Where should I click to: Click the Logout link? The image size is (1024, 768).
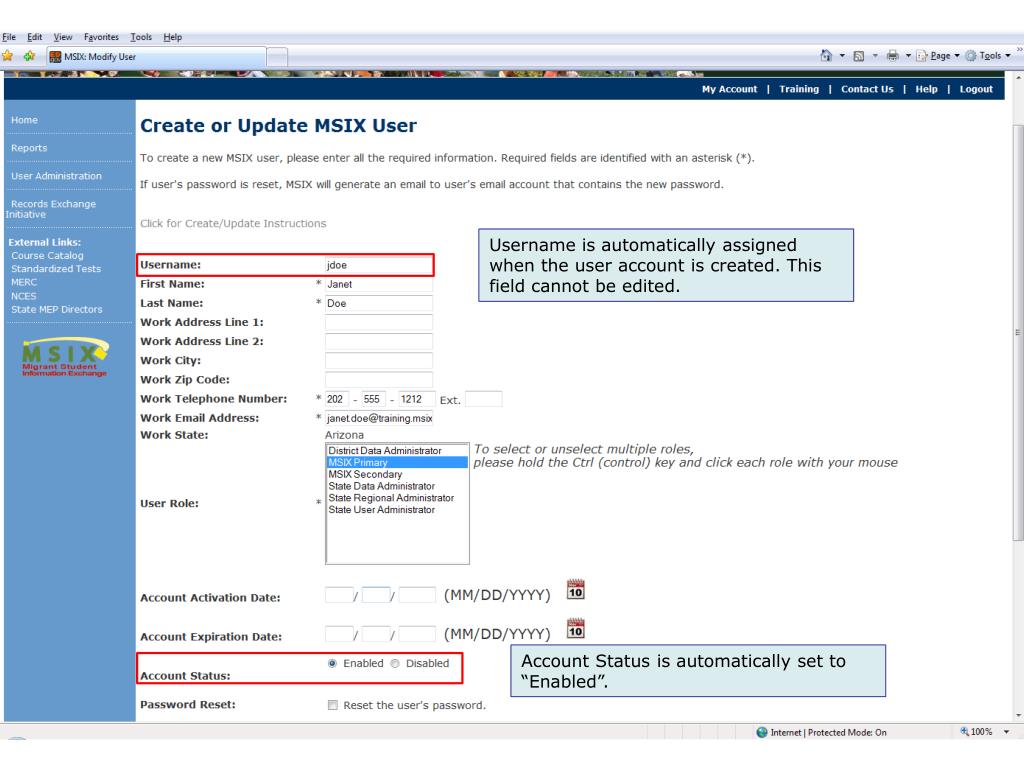tap(976, 89)
